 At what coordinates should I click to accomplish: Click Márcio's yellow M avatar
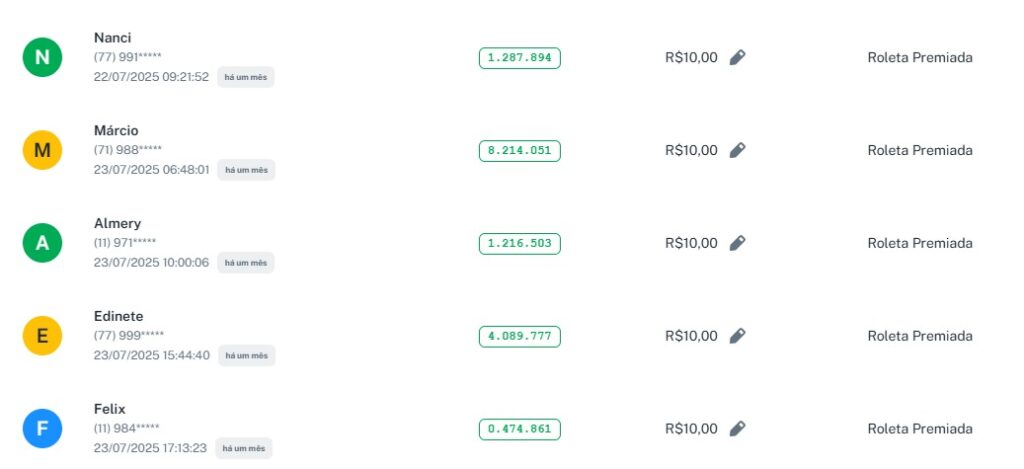[x=42, y=151]
